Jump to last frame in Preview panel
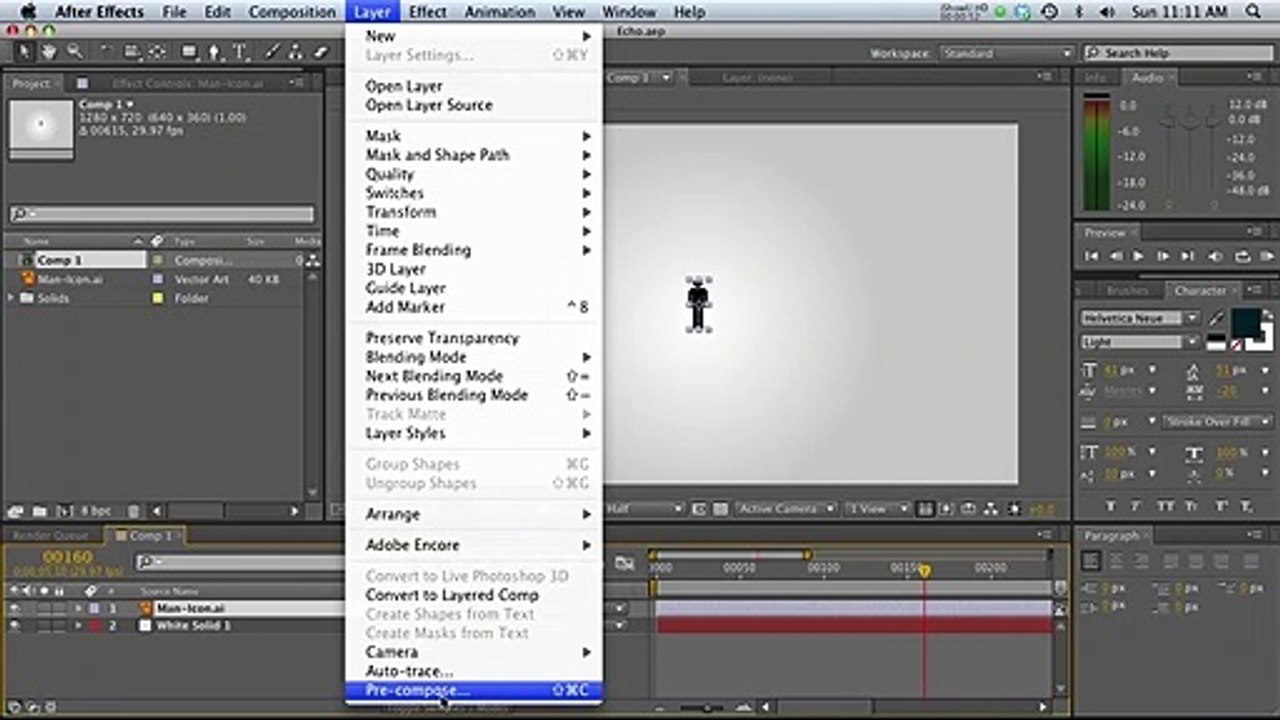This screenshot has height=720, width=1280. 1188,256
